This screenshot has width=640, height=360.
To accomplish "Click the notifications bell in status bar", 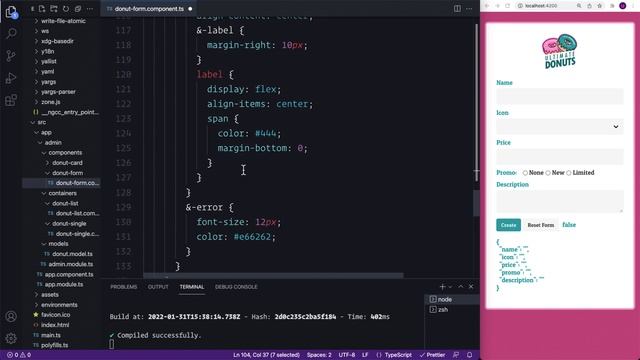I will 469,355.
